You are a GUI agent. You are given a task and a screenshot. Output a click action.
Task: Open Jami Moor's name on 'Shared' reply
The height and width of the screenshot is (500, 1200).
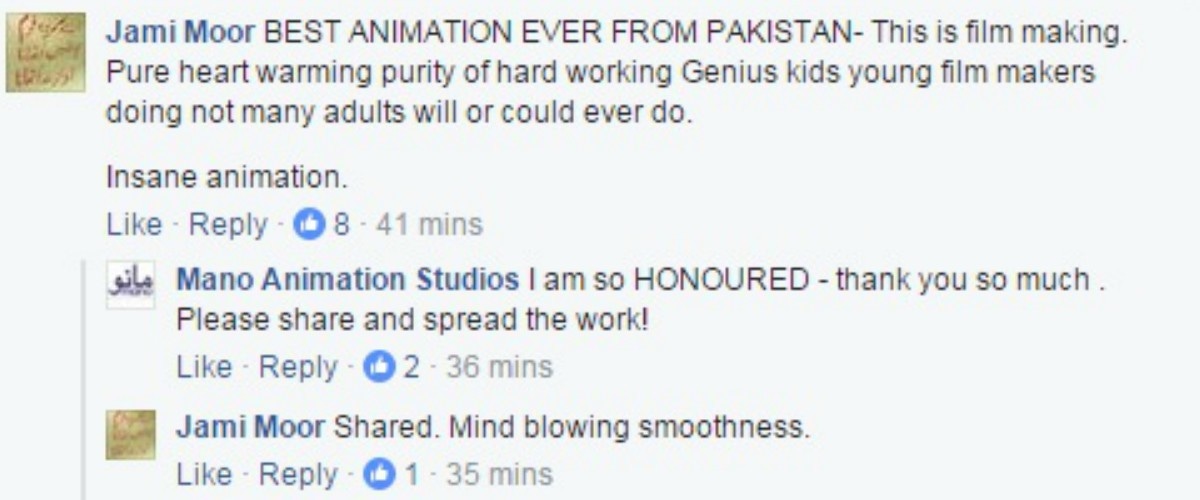coord(251,428)
